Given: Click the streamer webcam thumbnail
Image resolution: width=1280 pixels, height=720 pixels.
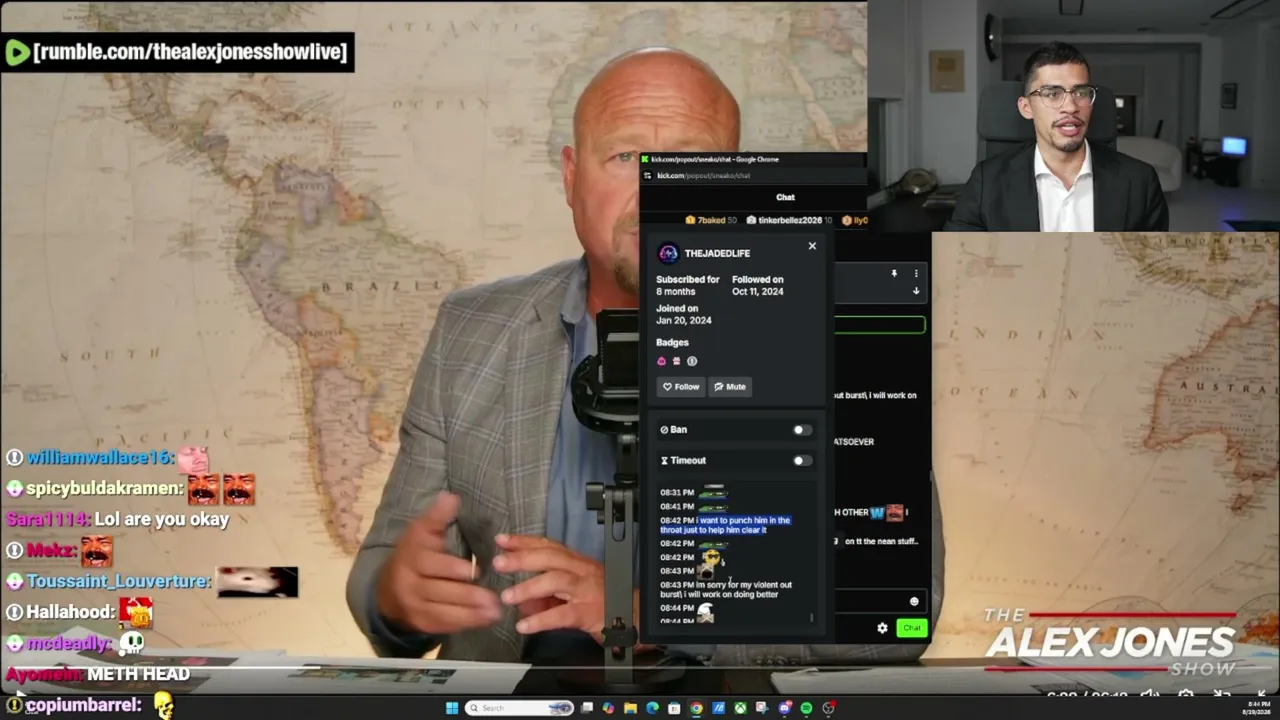Looking at the screenshot, I should tap(1073, 116).
